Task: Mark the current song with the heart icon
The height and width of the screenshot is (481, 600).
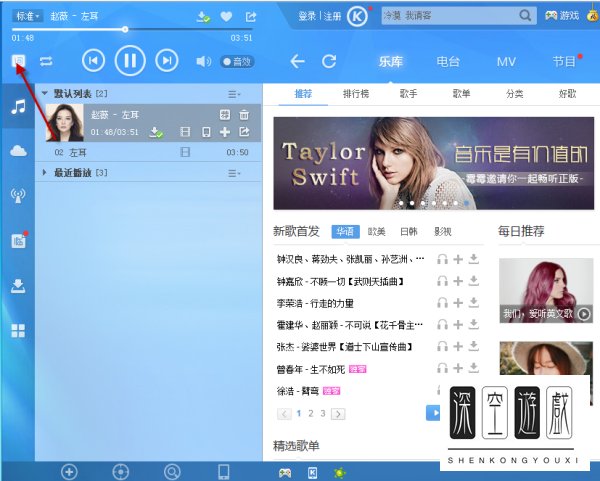Action: 227,17
